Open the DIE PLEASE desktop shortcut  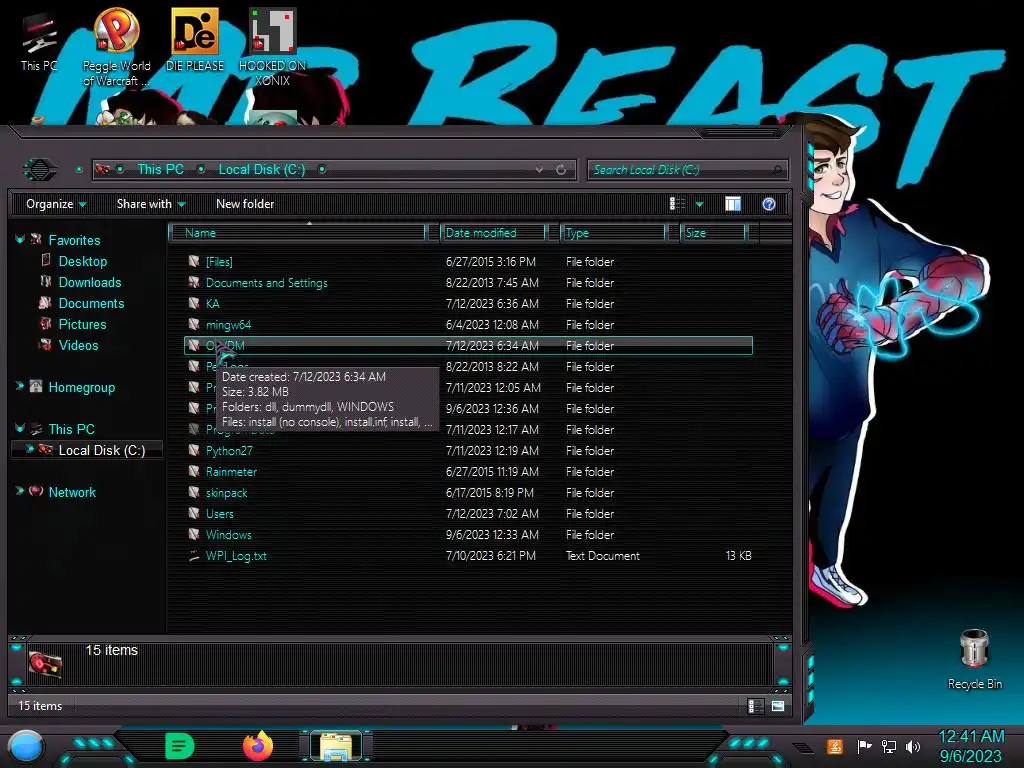195,39
